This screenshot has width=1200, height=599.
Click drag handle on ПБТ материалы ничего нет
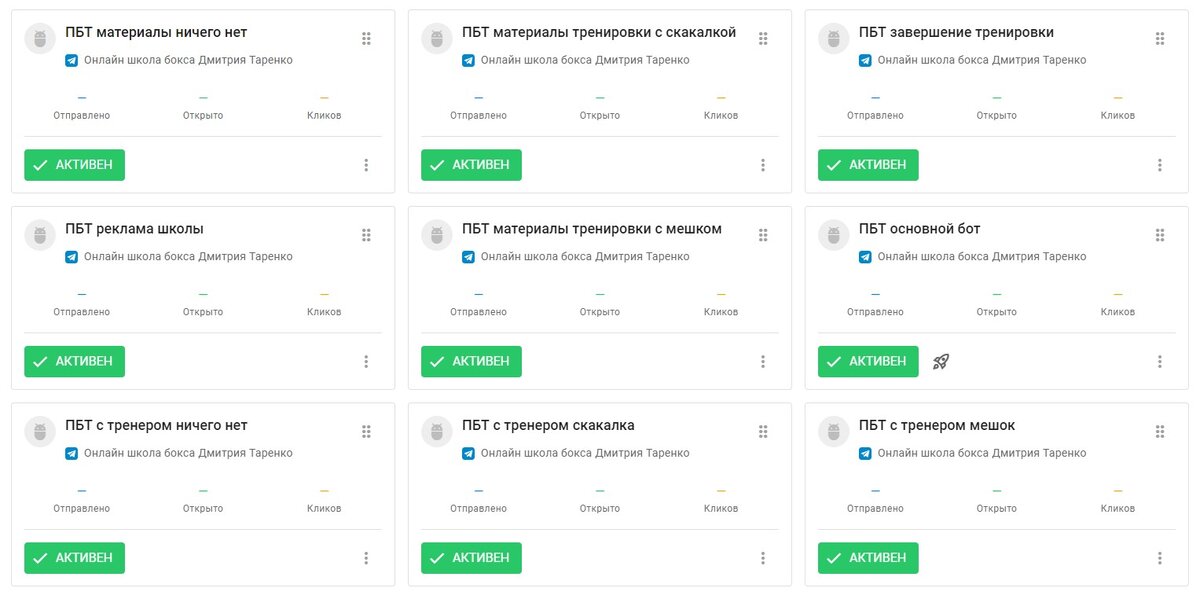(366, 38)
